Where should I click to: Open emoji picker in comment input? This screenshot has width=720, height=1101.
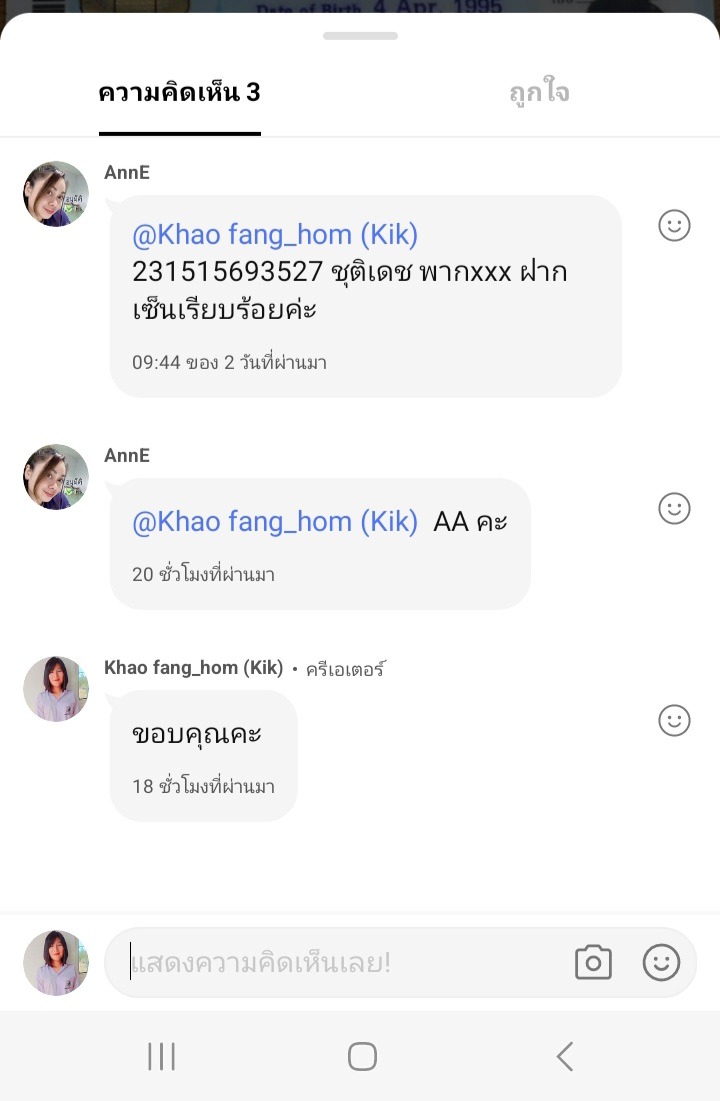tap(661, 962)
